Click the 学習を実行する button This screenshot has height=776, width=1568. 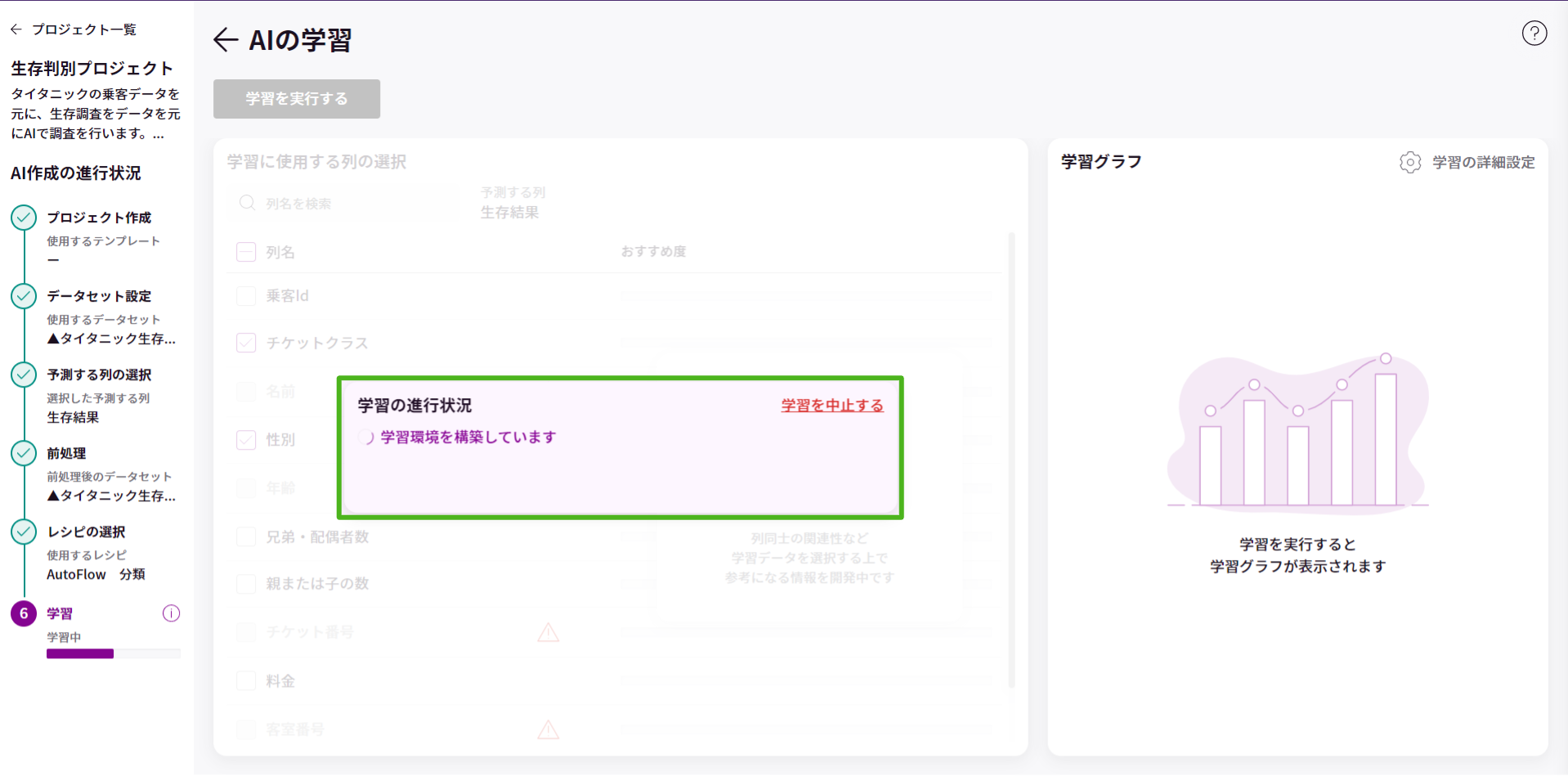click(297, 99)
